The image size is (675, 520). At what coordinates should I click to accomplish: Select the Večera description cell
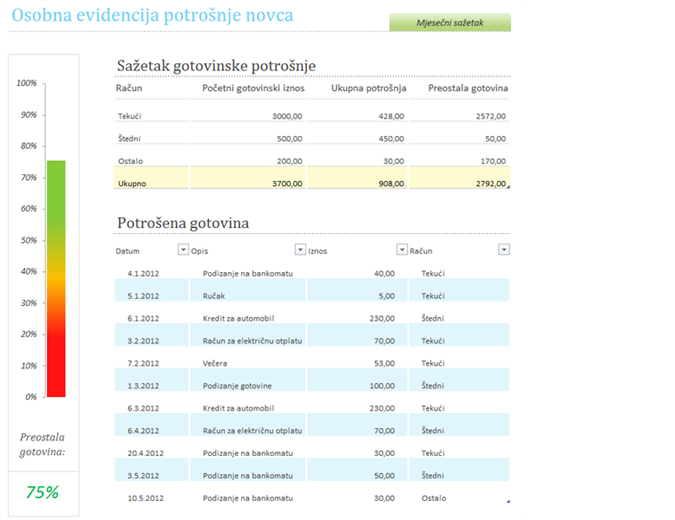pos(215,363)
